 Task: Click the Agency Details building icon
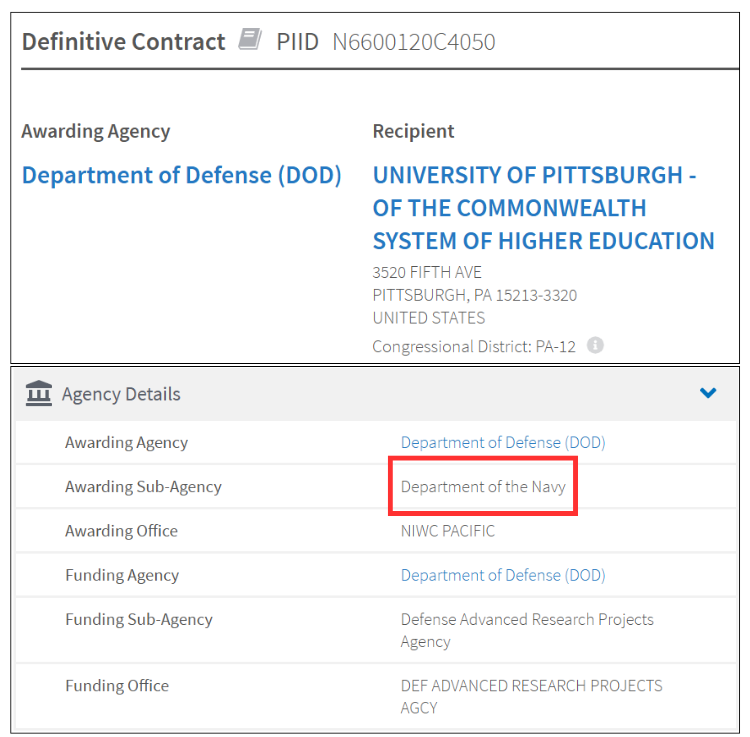click(x=39, y=394)
